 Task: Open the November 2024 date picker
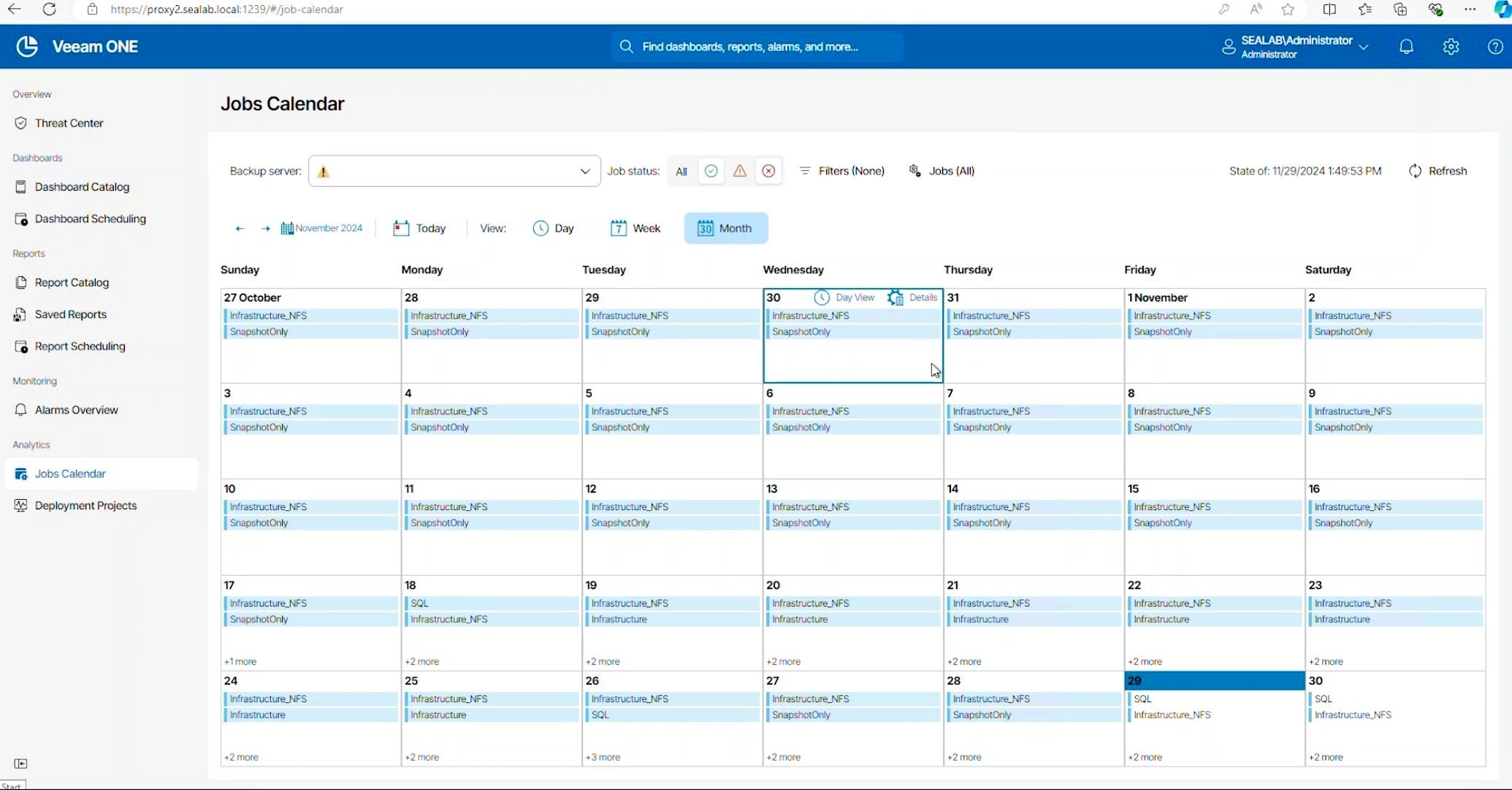[322, 228]
